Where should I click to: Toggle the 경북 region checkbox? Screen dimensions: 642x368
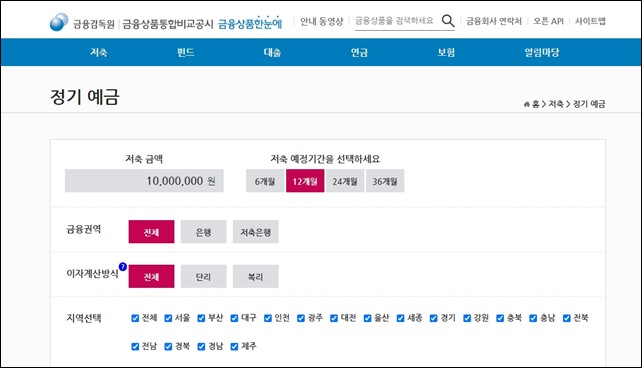pyautogui.click(x=168, y=346)
